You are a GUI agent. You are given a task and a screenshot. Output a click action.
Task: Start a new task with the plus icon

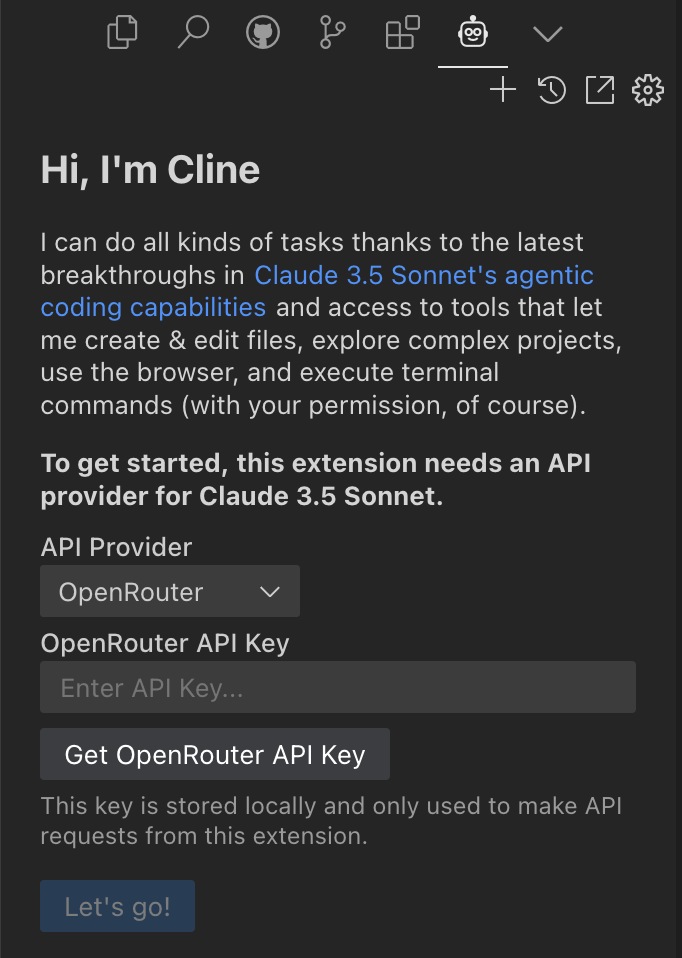(x=503, y=89)
